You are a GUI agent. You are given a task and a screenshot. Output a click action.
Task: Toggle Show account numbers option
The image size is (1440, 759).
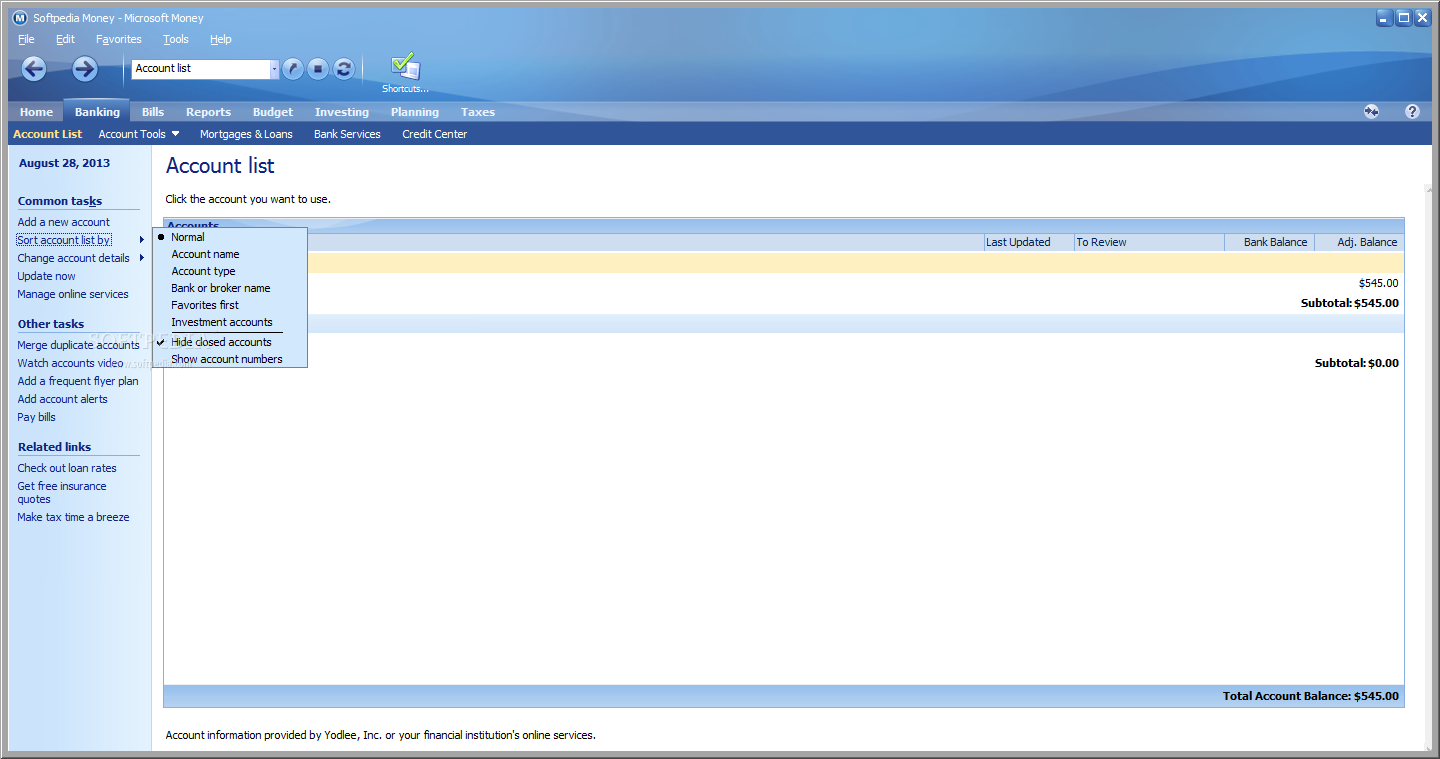(x=227, y=359)
